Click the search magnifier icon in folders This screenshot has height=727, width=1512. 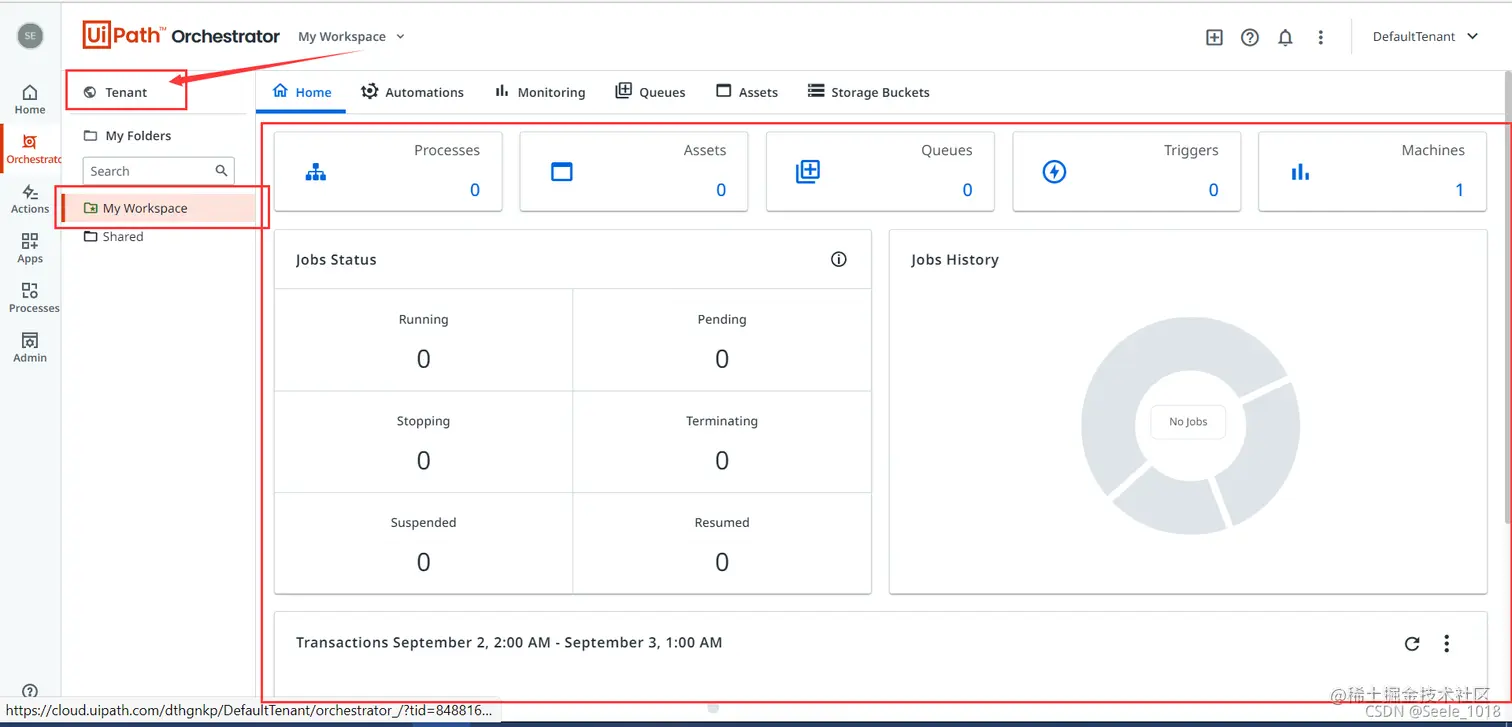tap(222, 171)
